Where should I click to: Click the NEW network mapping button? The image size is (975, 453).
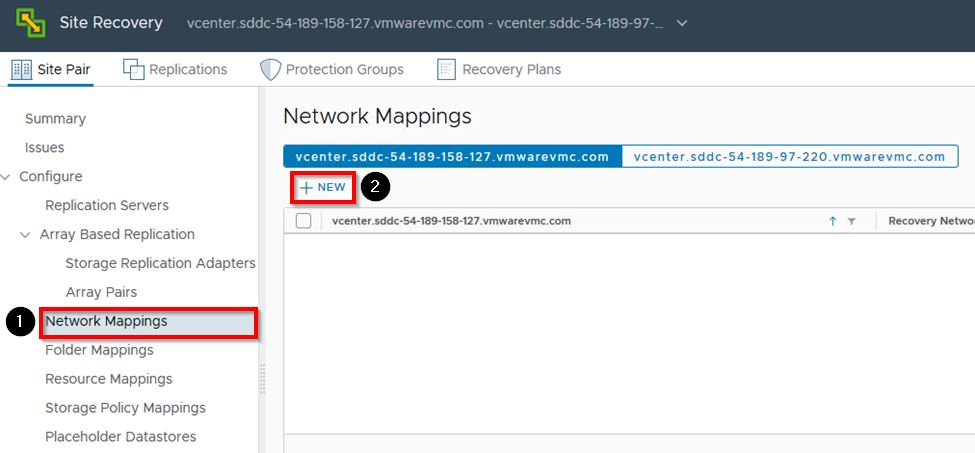click(x=323, y=187)
